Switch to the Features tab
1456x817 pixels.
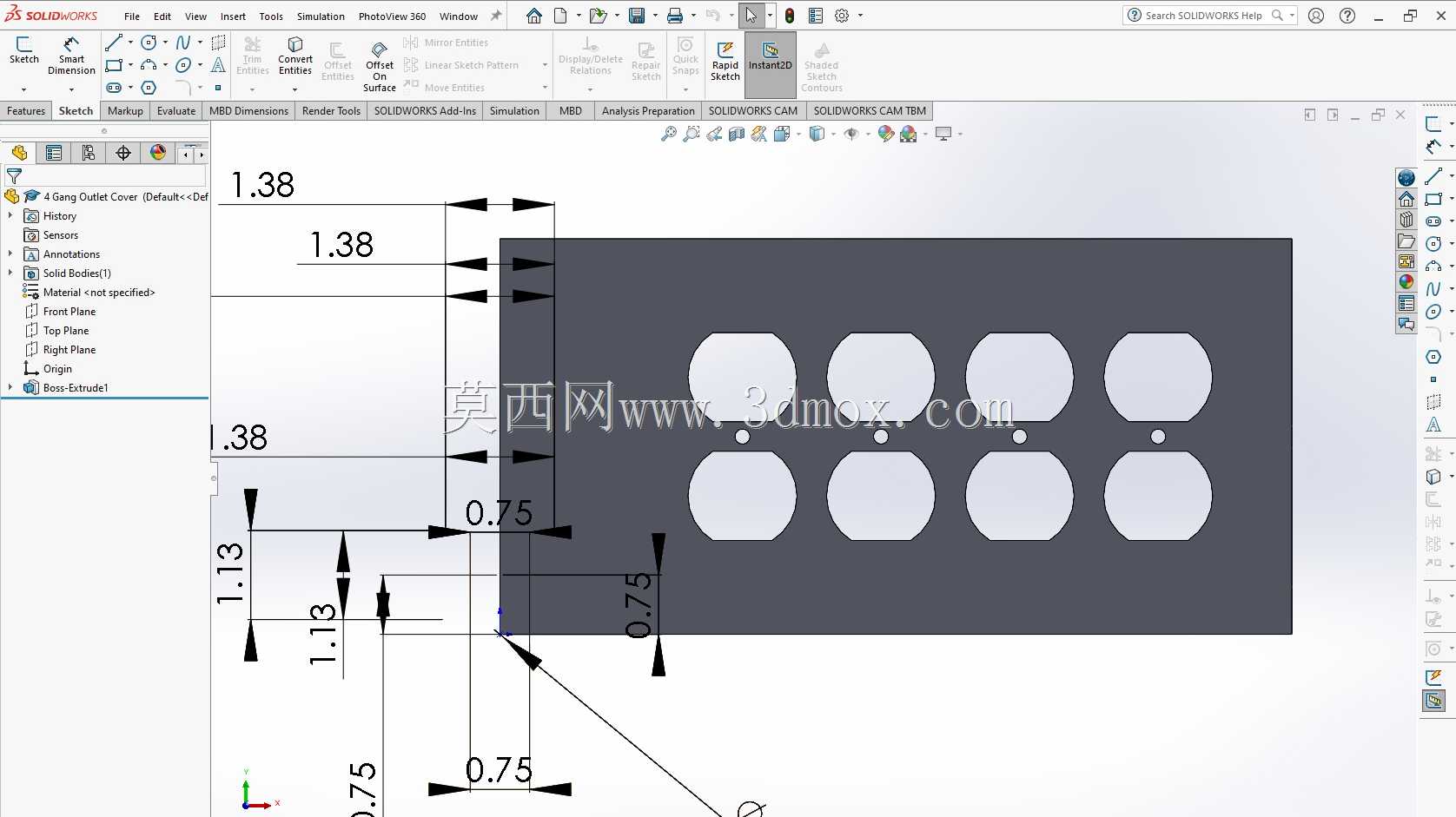[x=26, y=111]
